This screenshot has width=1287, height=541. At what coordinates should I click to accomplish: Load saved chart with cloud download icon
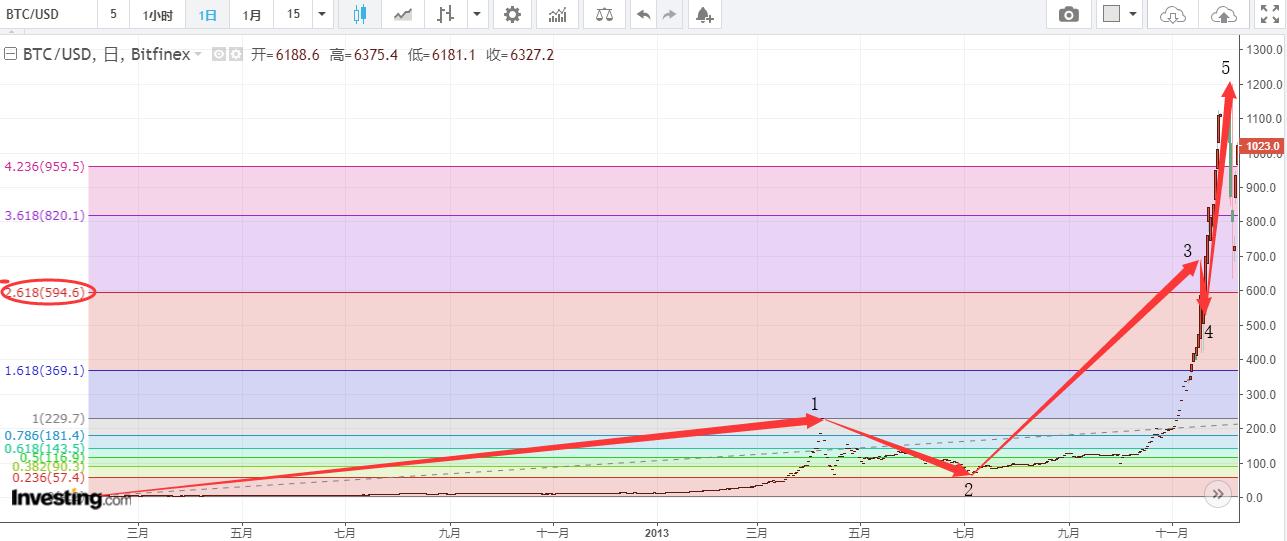click(1173, 14)
